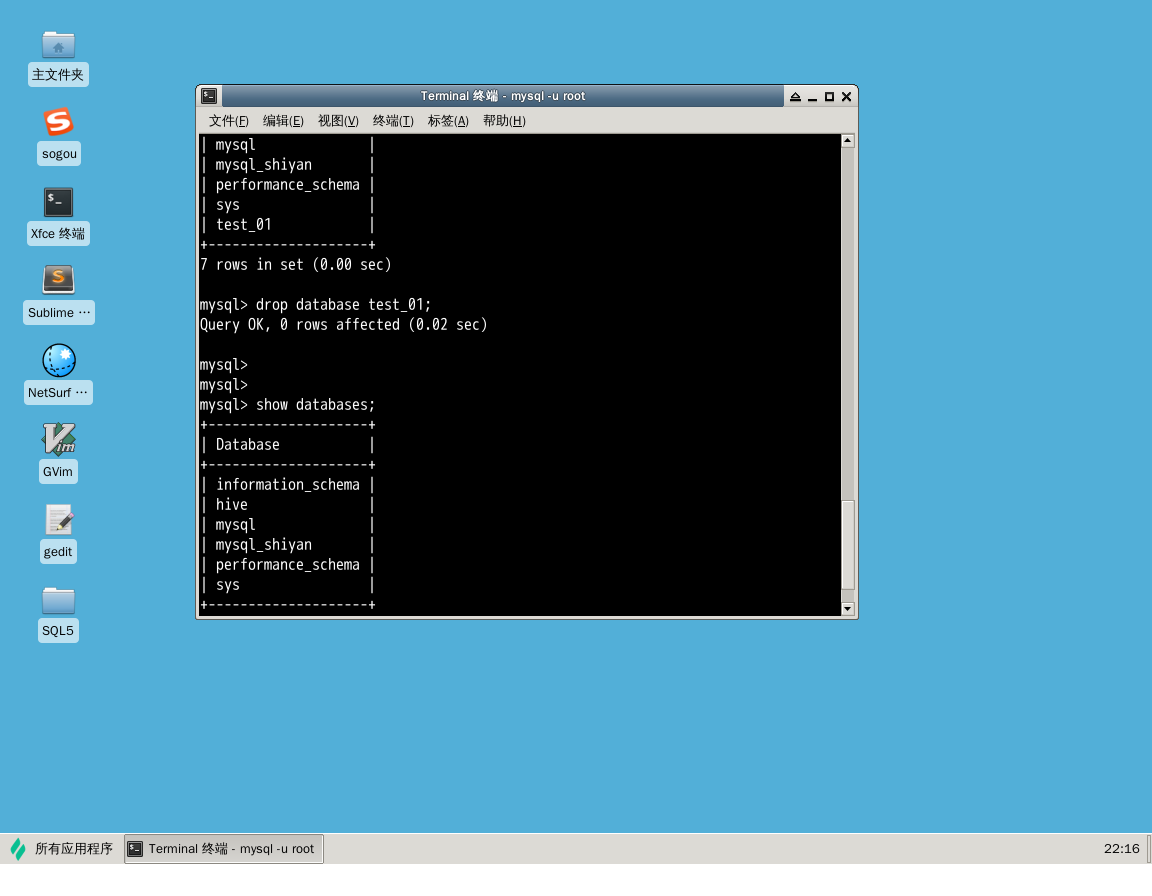Open the NetSurf browser icon

pyautogui.click(x=58, y=361)
